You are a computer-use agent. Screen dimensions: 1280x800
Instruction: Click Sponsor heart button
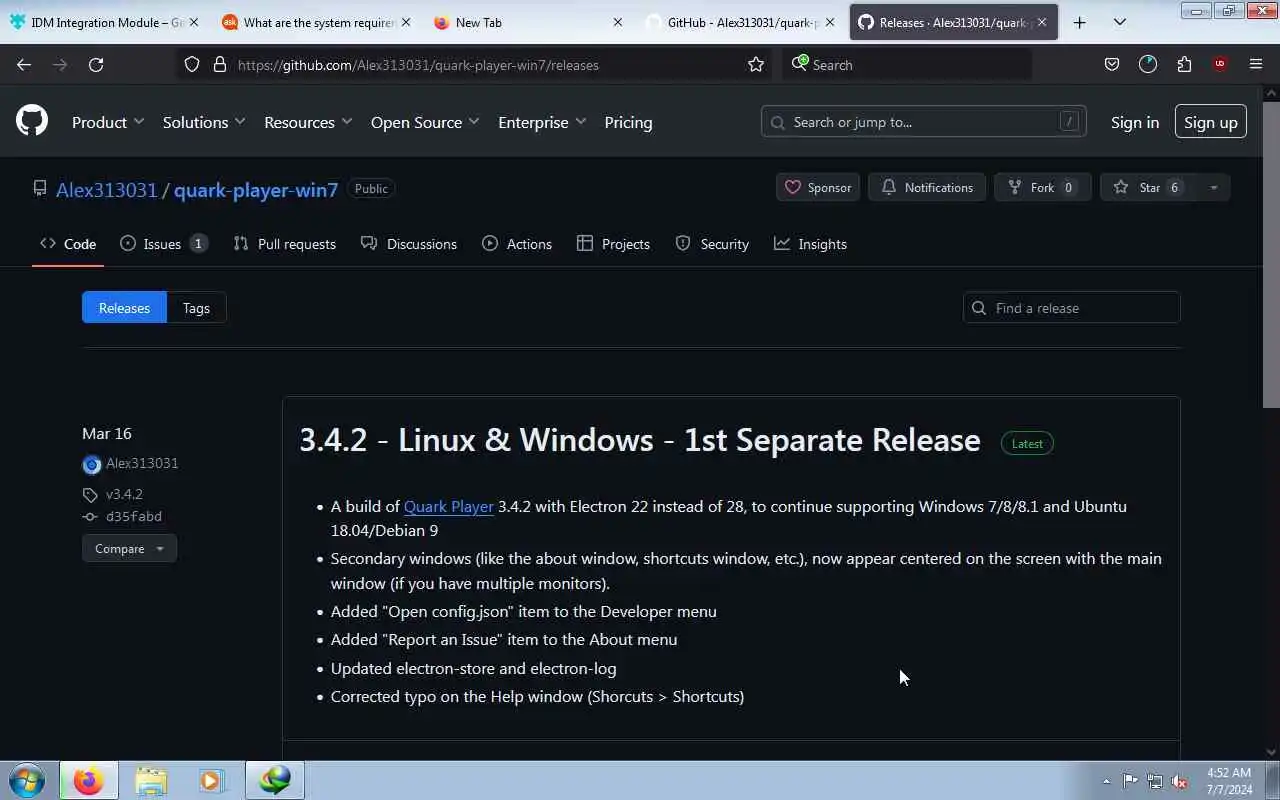[x=818, y=187]
